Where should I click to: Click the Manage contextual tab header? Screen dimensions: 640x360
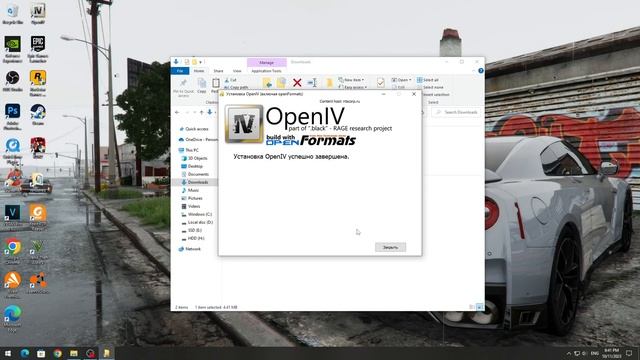point(267,62)
